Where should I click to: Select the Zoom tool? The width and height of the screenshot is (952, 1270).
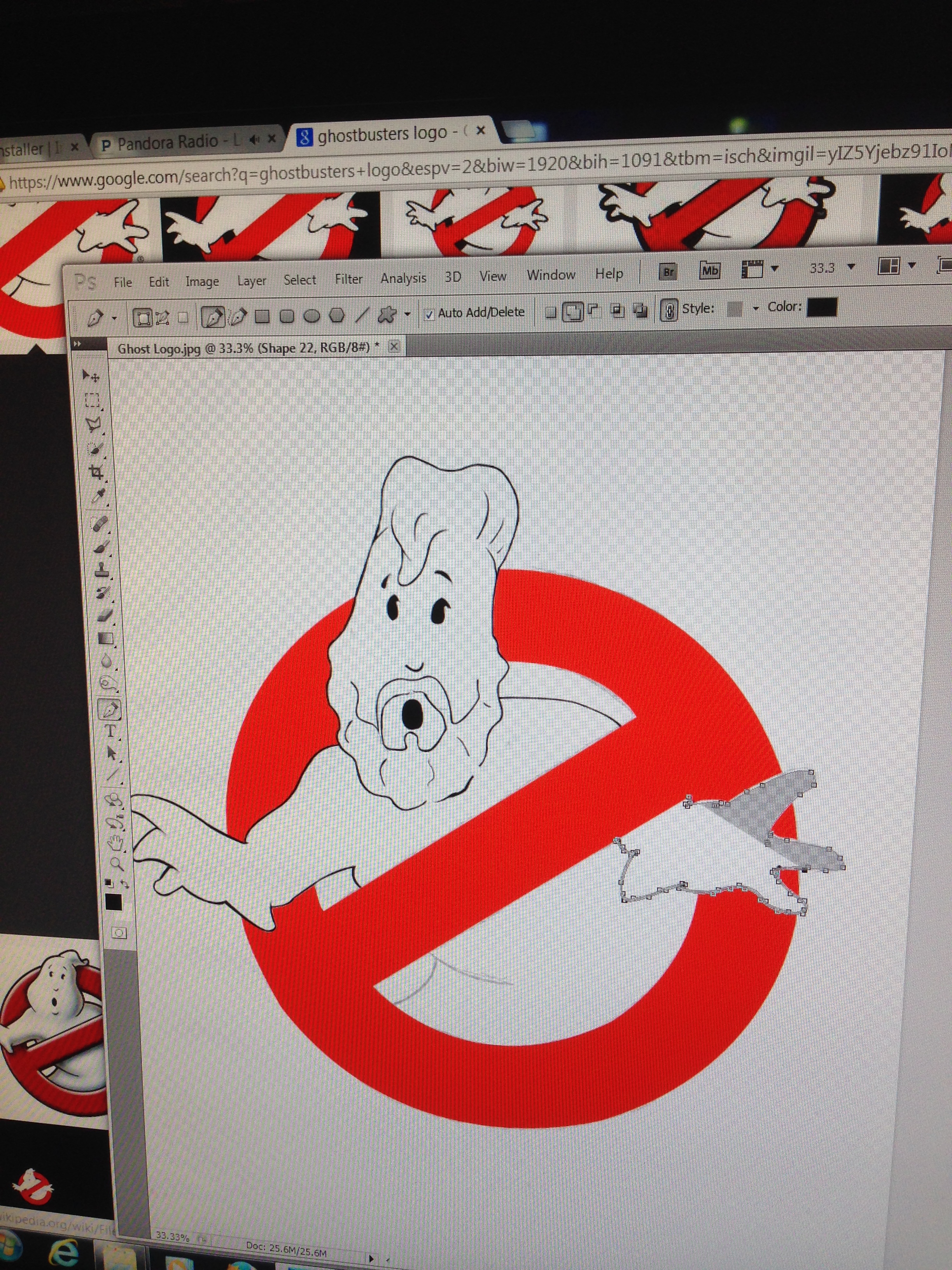tap(117, 864)
